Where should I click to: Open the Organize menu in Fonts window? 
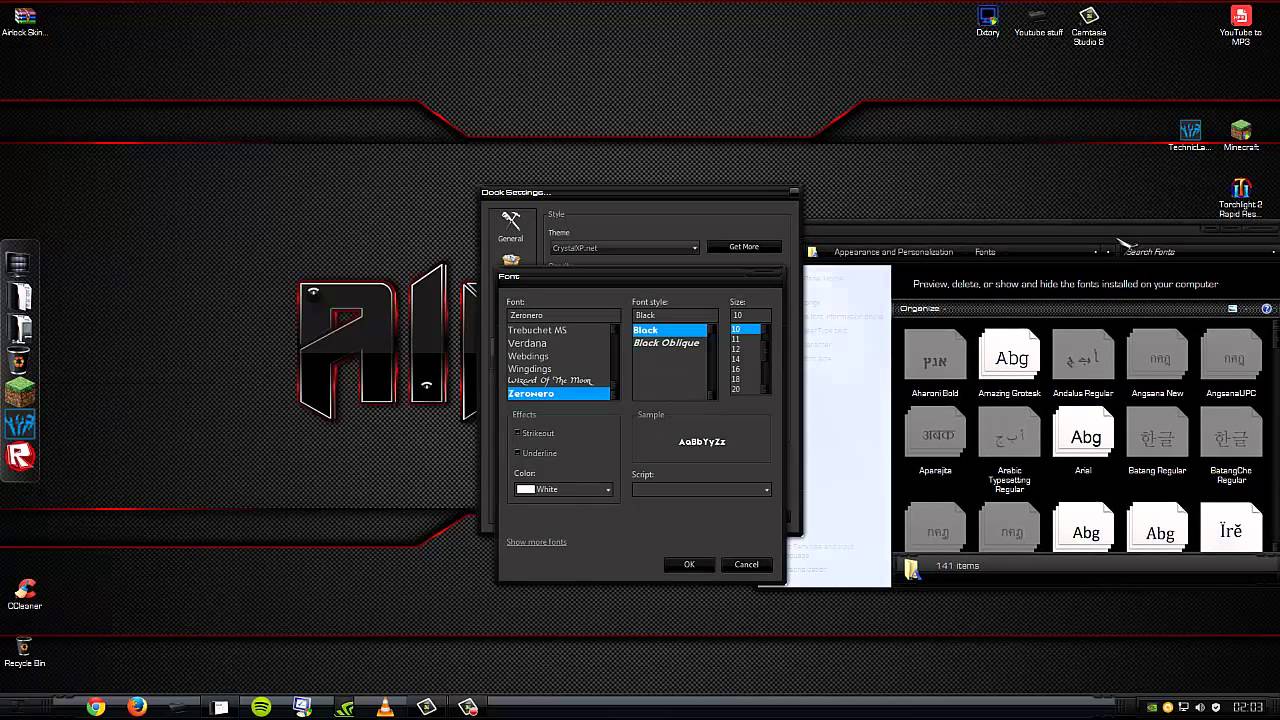click(x=922, y=309)
